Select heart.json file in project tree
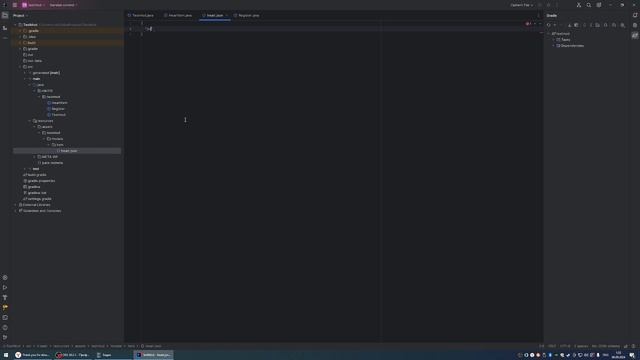640x360 pixels. [67, 151]
